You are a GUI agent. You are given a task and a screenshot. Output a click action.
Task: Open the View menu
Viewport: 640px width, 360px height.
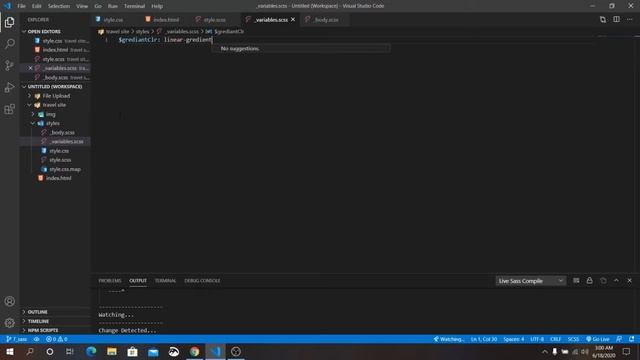[x=82, y=6]
